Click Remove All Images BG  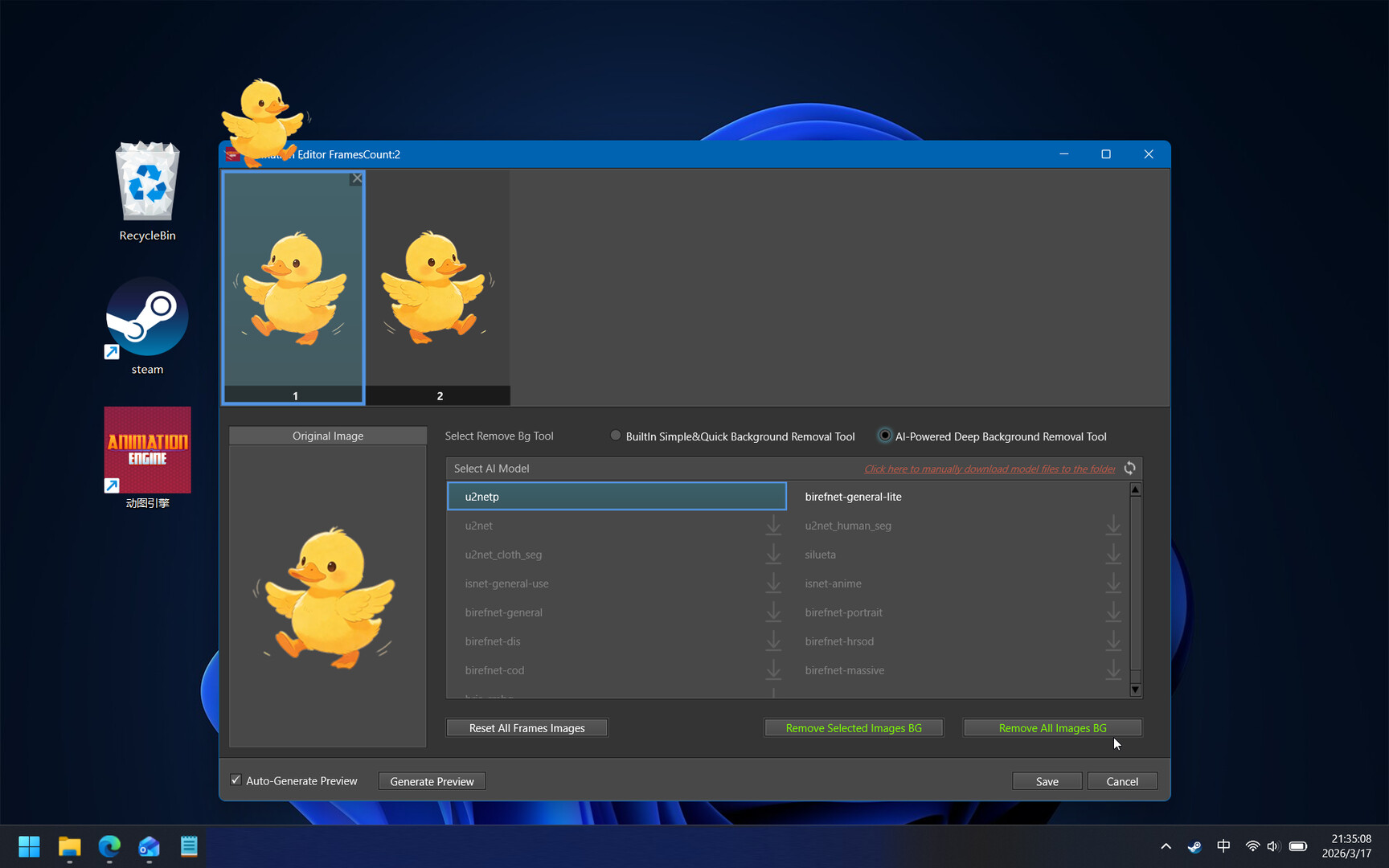coord(1052,727)
